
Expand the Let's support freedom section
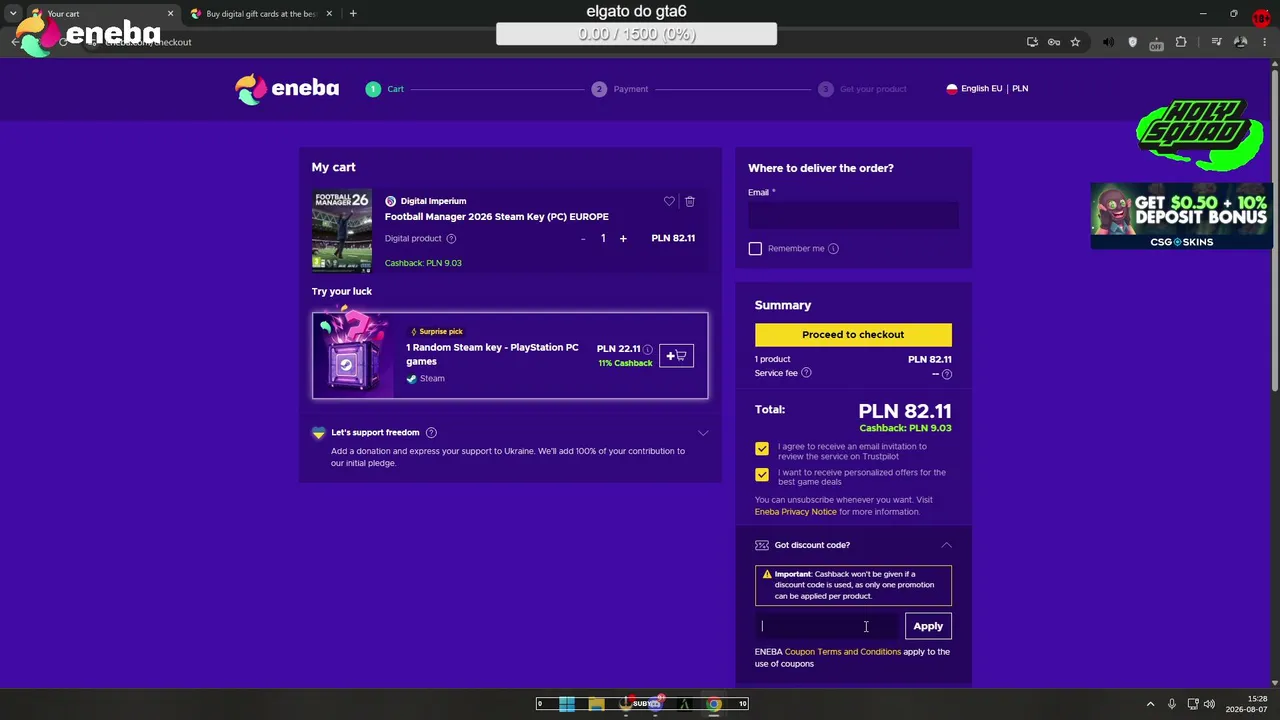pyautogui.click(x=703, y=433)
